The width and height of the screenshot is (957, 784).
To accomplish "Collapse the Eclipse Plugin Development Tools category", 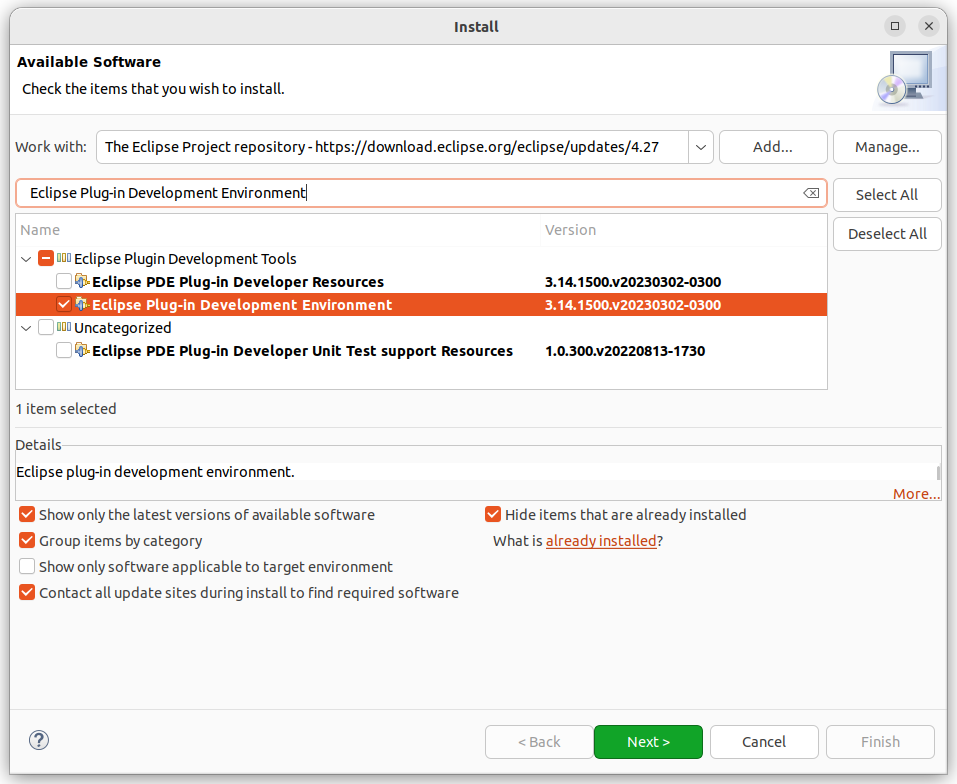I will pyautogui.click(x=26, y=259).
